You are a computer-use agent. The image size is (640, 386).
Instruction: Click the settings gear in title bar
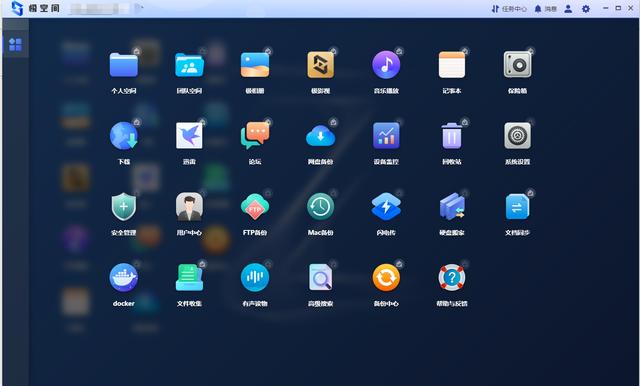(586, 9)
